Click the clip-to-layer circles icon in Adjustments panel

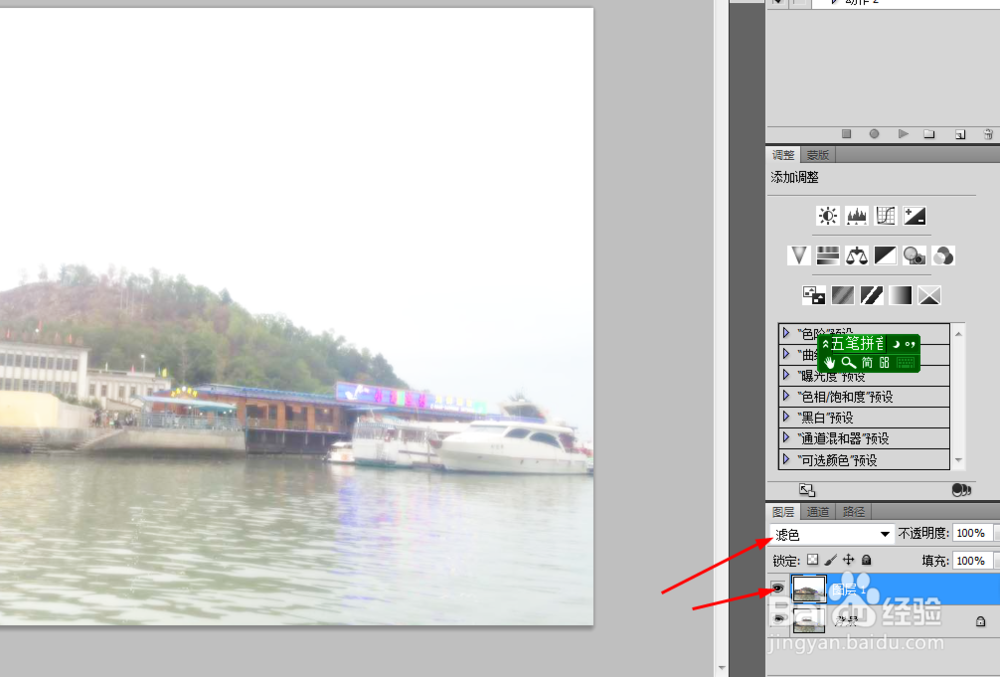(x=960, y=490)
